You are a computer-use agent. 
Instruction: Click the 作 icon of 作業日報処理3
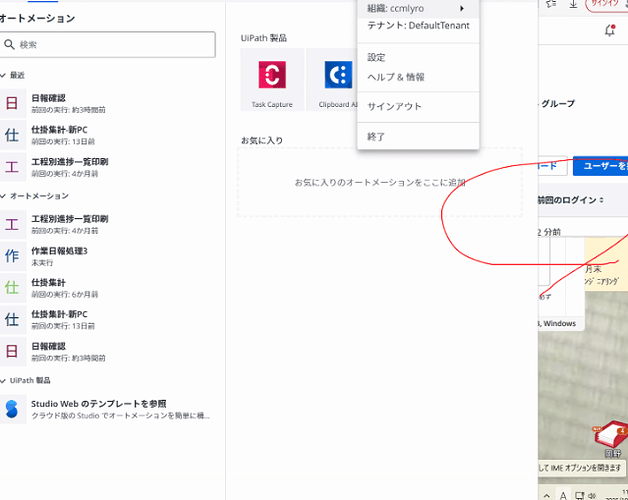[12, 256]
